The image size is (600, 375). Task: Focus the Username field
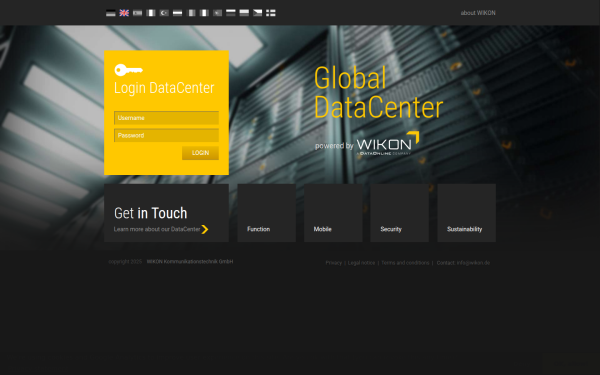166,118
